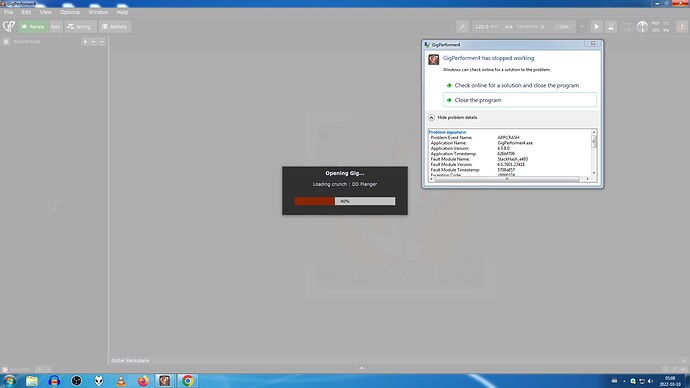Open the View menu
Viewport: 690px width, 388px height.
(46, 12)
